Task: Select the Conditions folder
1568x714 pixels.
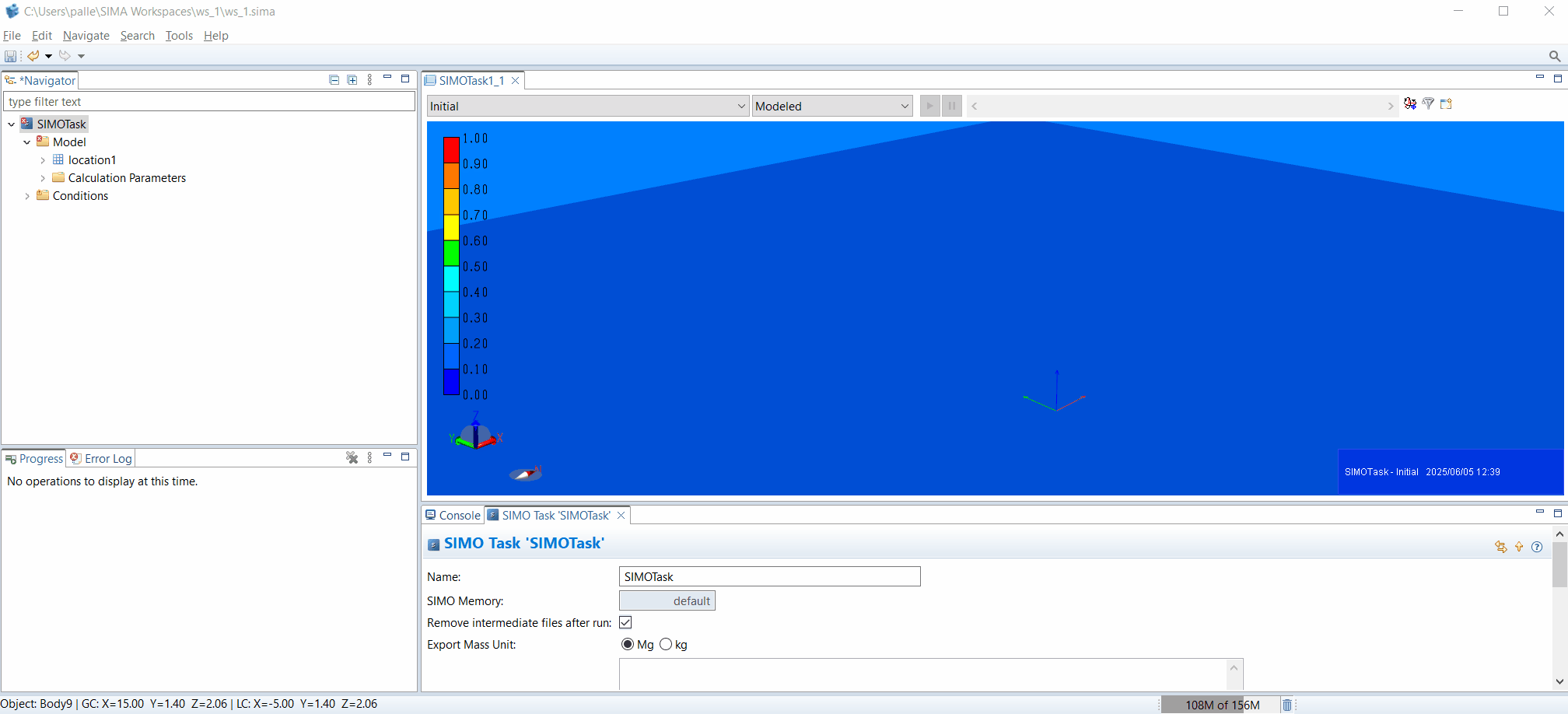Action: (x=80, y=196)
